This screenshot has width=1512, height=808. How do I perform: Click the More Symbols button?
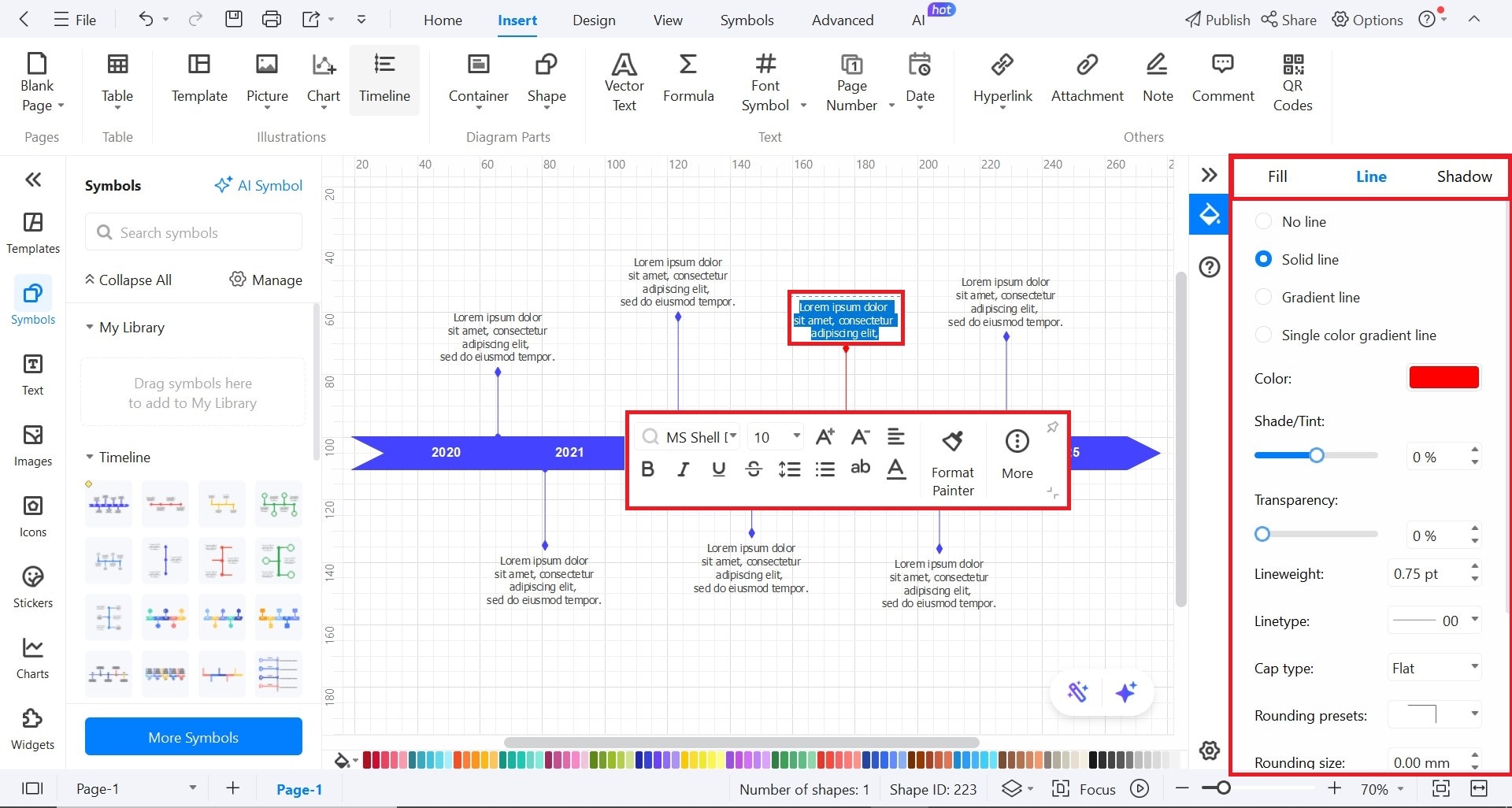tap(194, 737)
